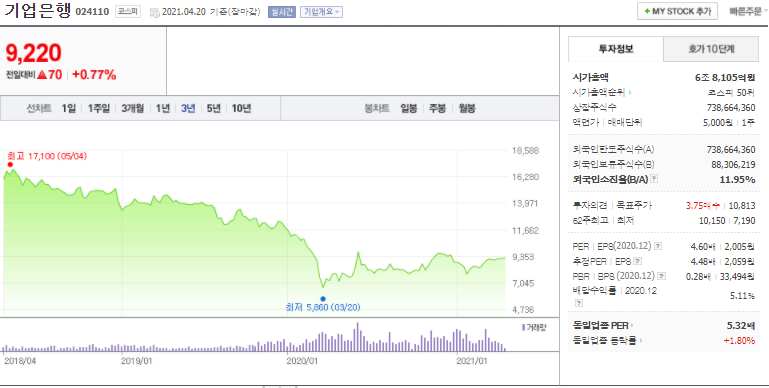Click the blue 최저 5,860 point marker
The image size is (769, 388).
pyautogui.click(x=323, y=298)
